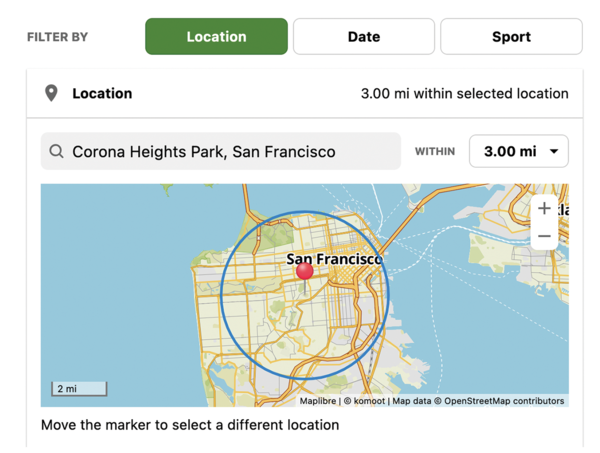The width and height of the screenshot is (600, 453).
Task: Open the 3.00 mi distance dropdown
Action: (518, 152)
